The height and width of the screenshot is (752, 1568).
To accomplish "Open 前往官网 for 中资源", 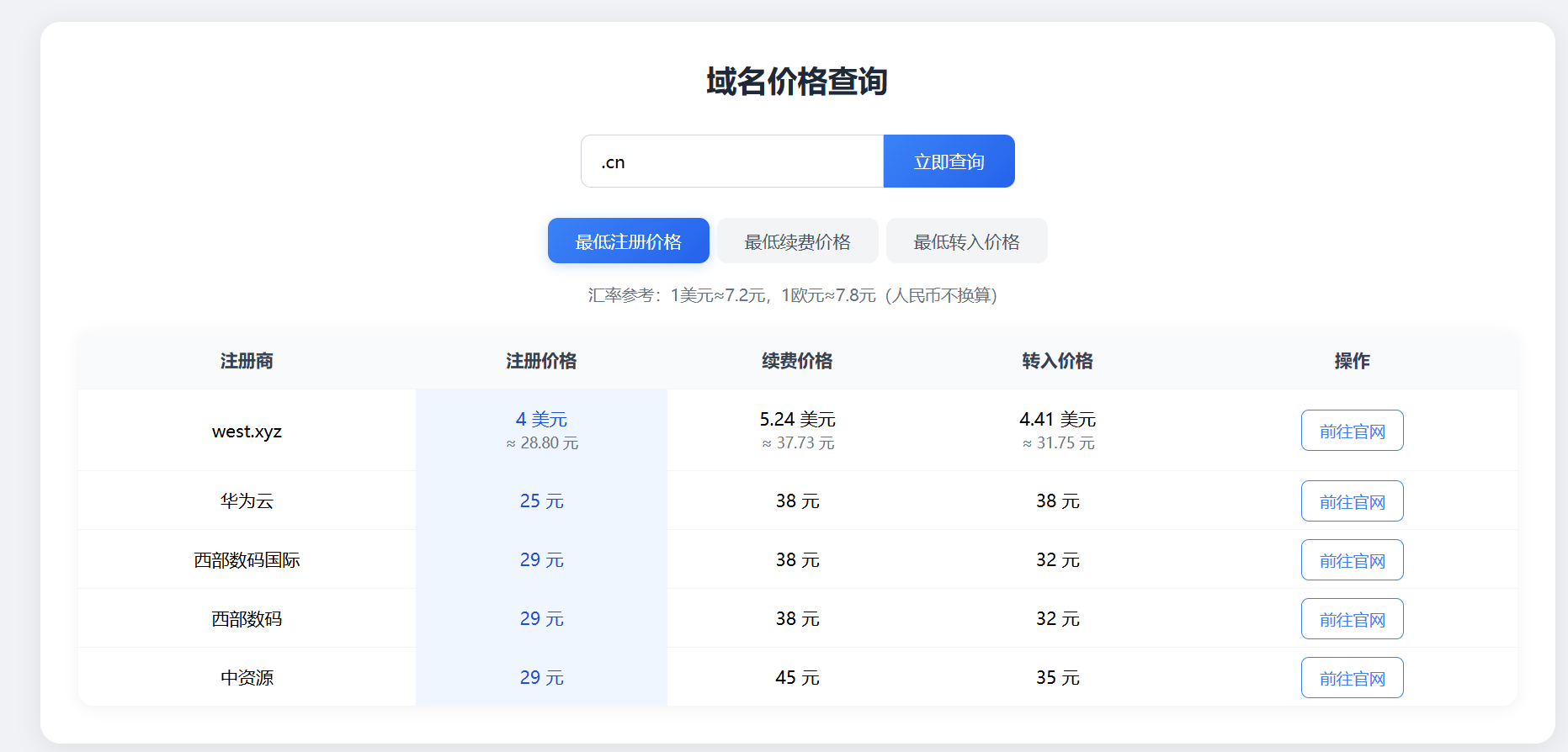I will tap(1352, 678).
